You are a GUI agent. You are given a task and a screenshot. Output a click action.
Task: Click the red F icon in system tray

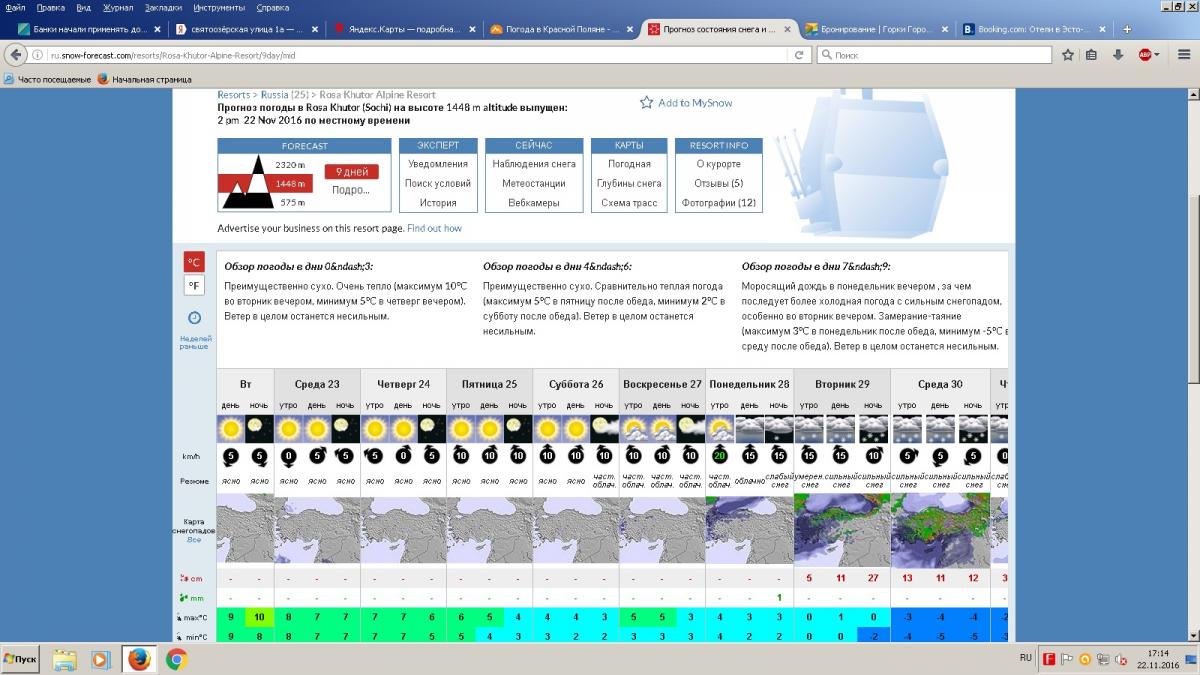pos(1049,659)
